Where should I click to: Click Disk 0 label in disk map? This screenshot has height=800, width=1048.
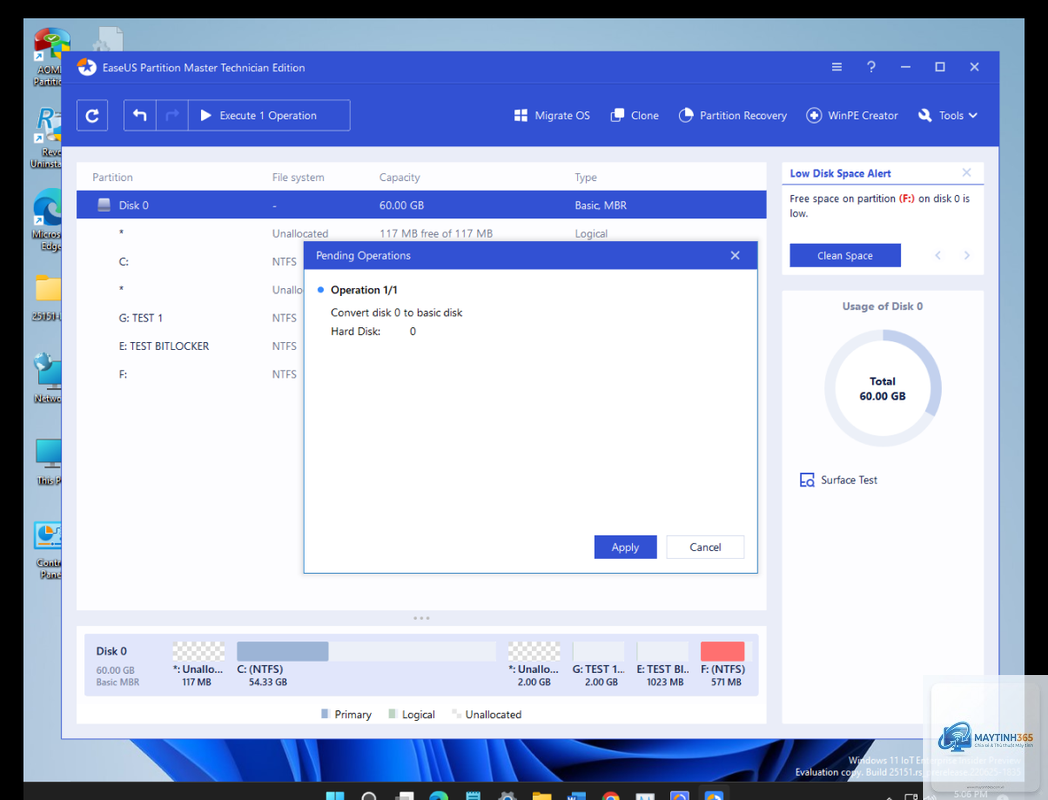coord(111,651)
